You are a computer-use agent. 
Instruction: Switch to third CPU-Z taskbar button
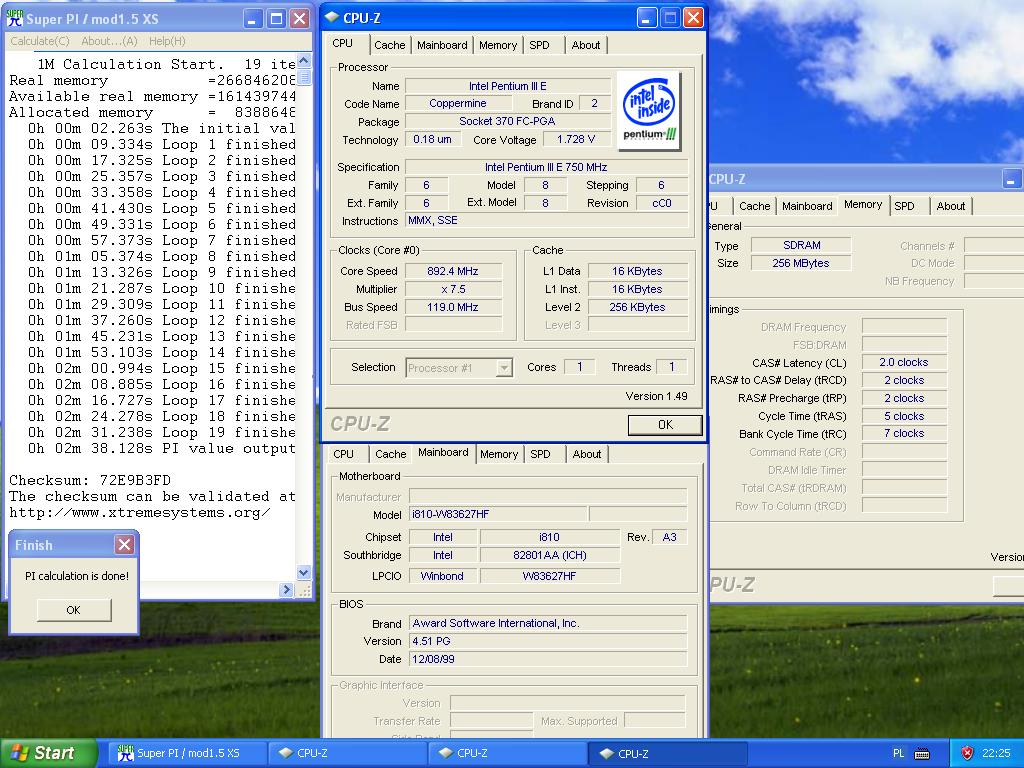tap(666, 753)
